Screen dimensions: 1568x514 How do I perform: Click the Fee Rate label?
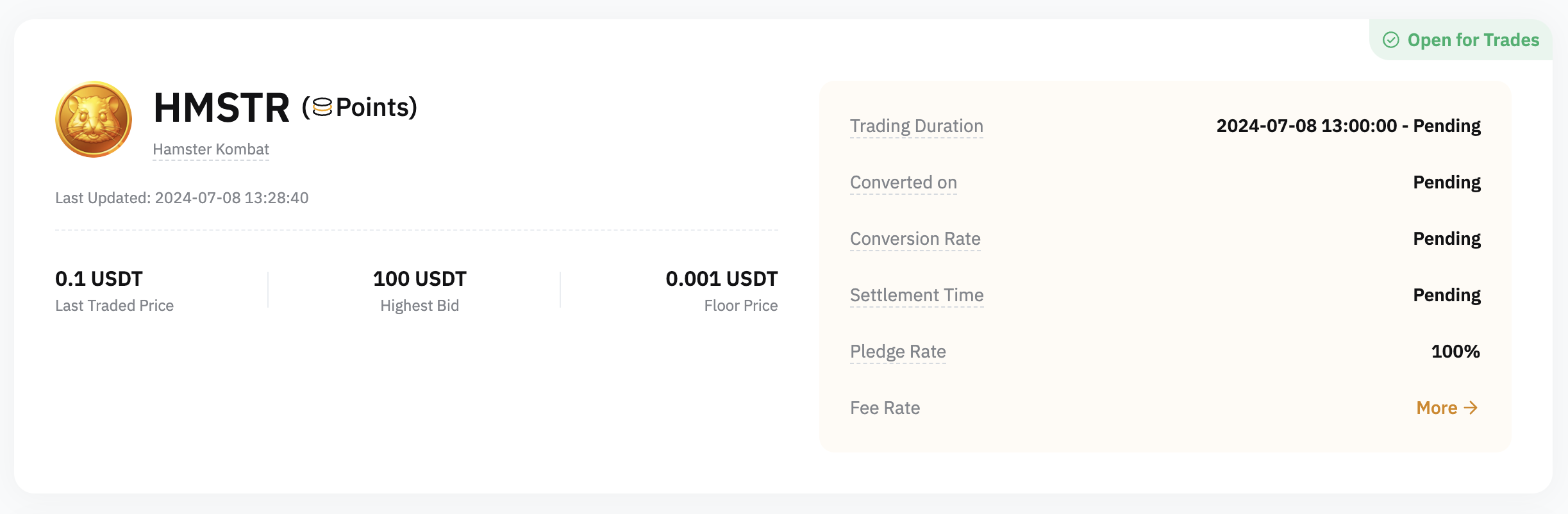[885, 408]
